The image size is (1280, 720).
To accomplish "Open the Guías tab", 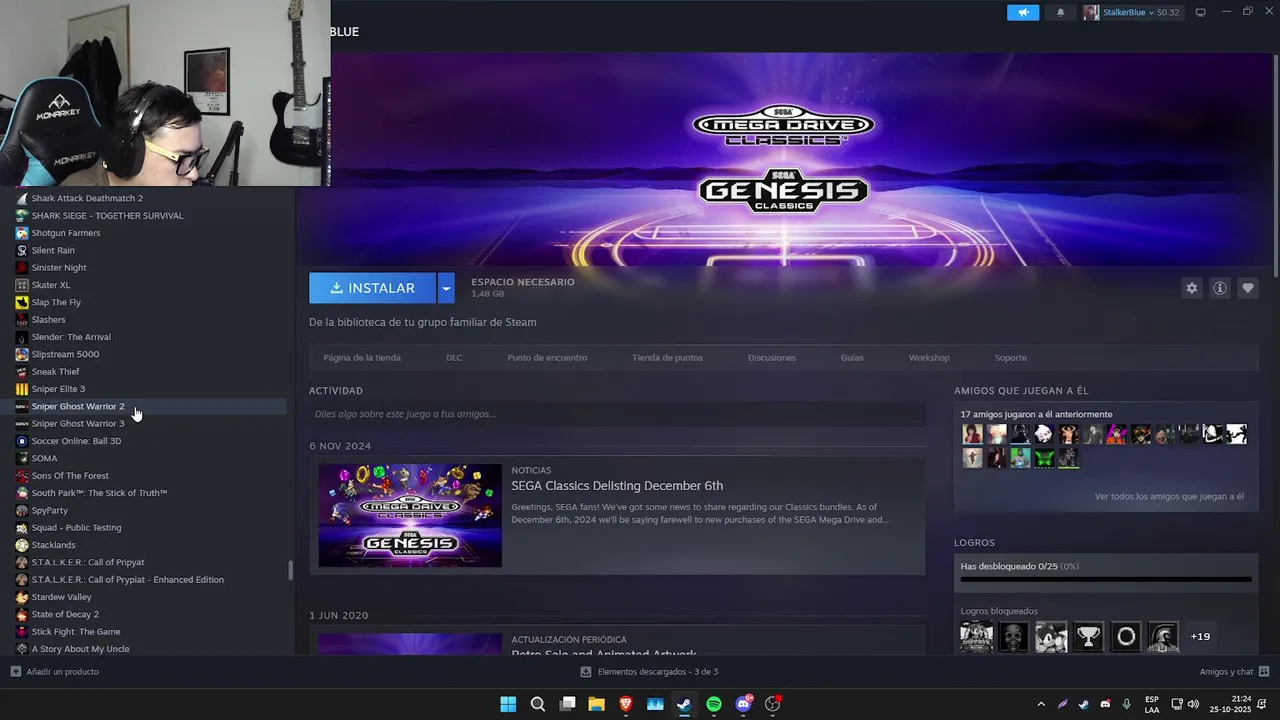I will 852,357.
